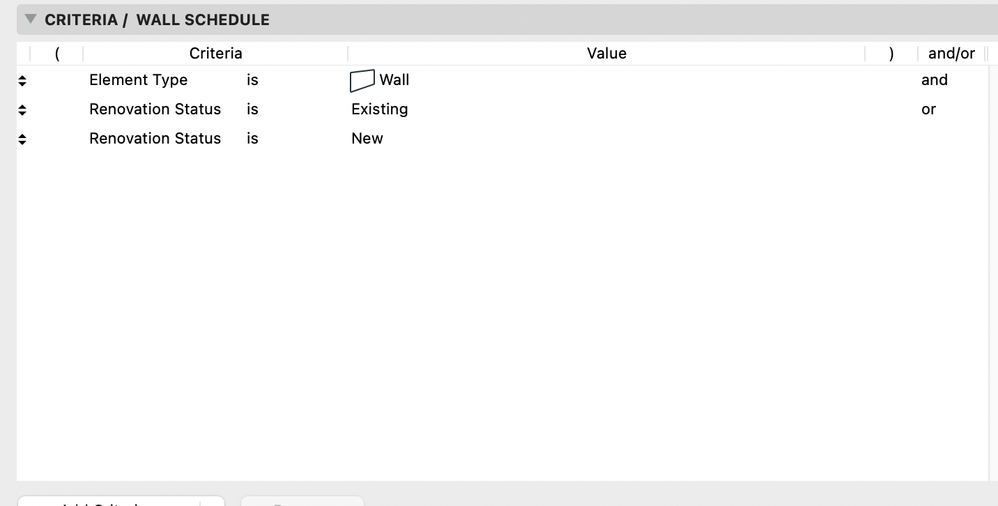Change the 'is' operator for New row
Viewport: 998px width, 506px height.
[x=252, y=138]
